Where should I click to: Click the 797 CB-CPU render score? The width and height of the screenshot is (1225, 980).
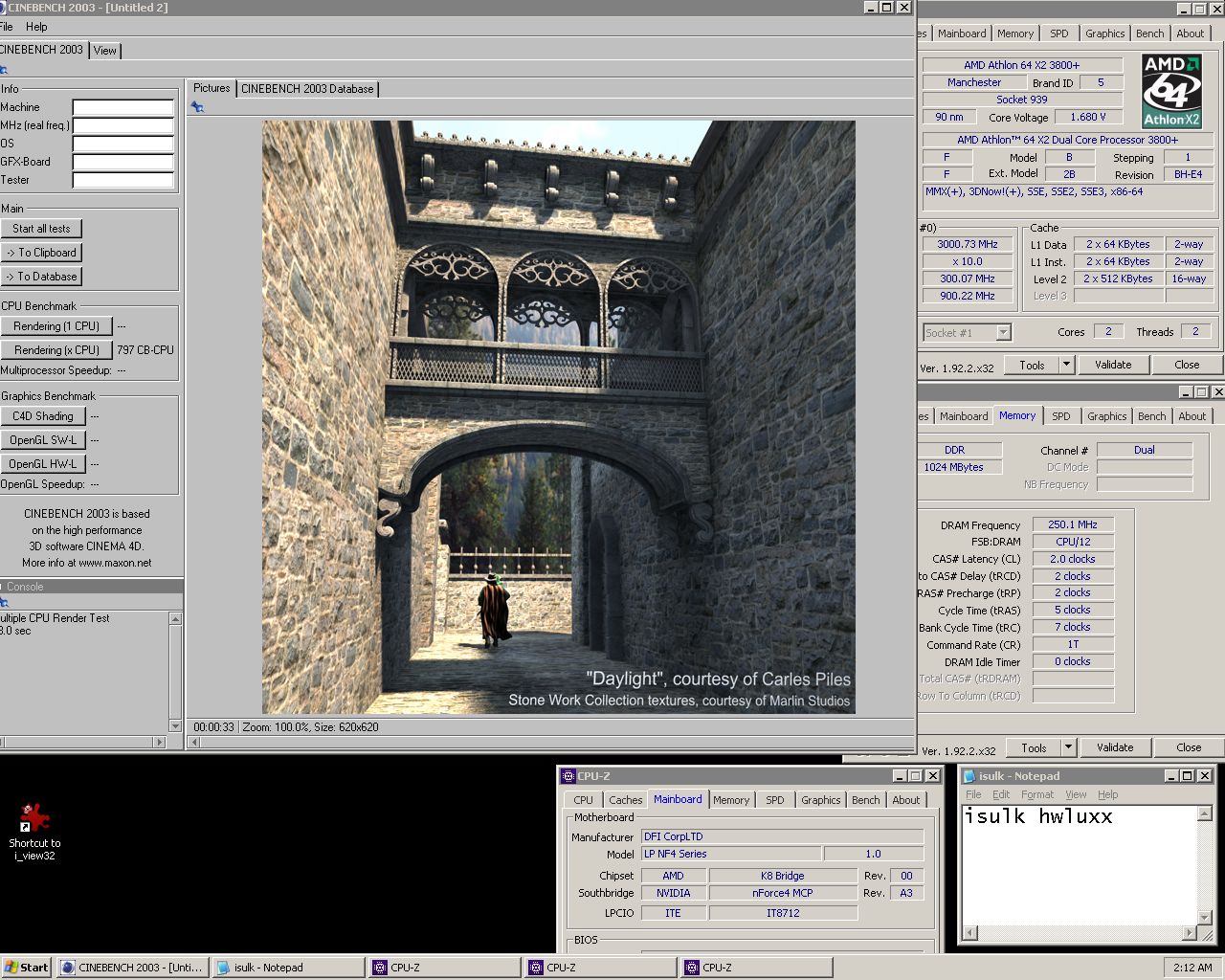(145, 350)
